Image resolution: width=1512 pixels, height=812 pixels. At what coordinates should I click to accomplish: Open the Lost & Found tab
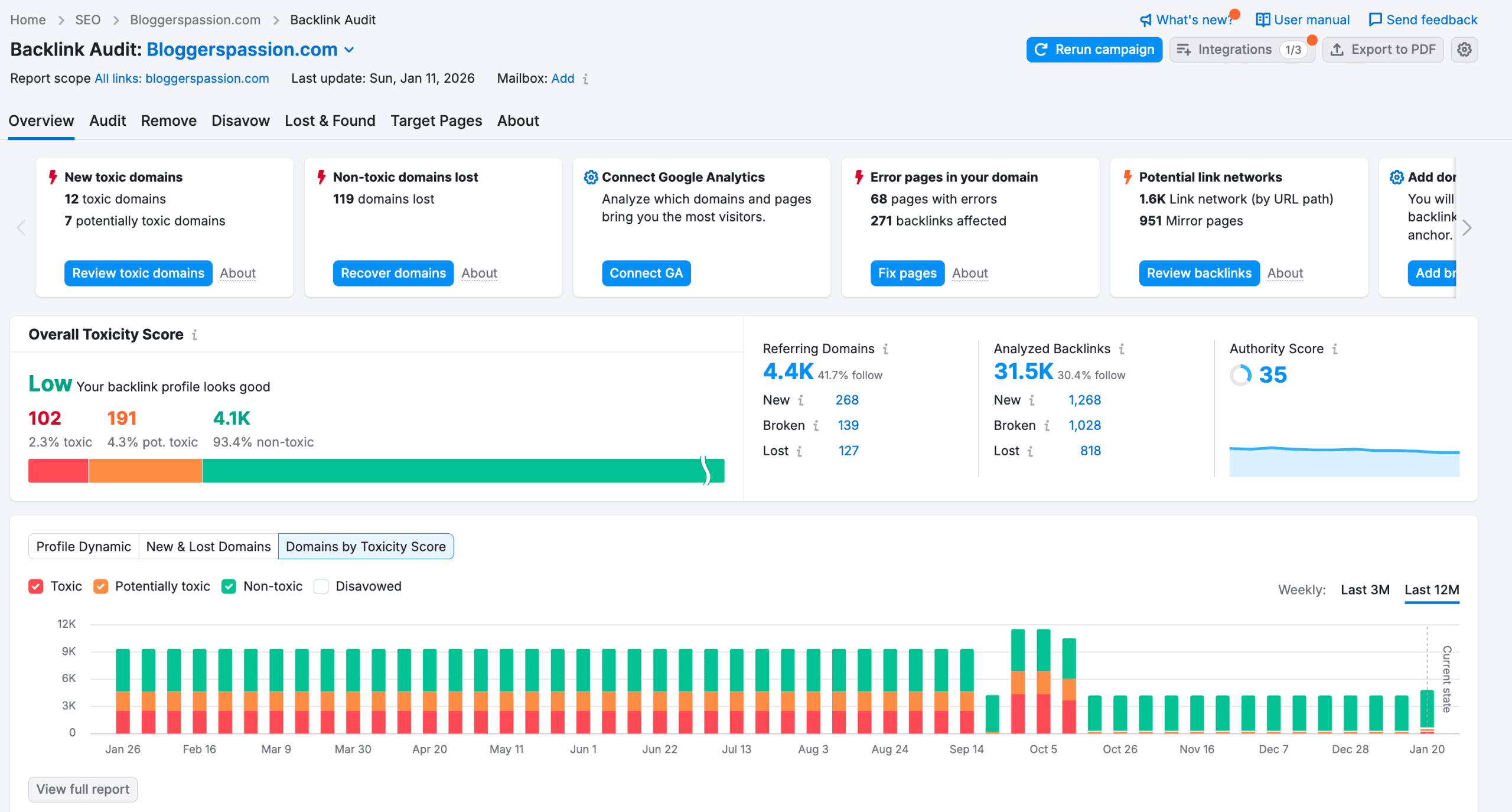coord(330,120)
